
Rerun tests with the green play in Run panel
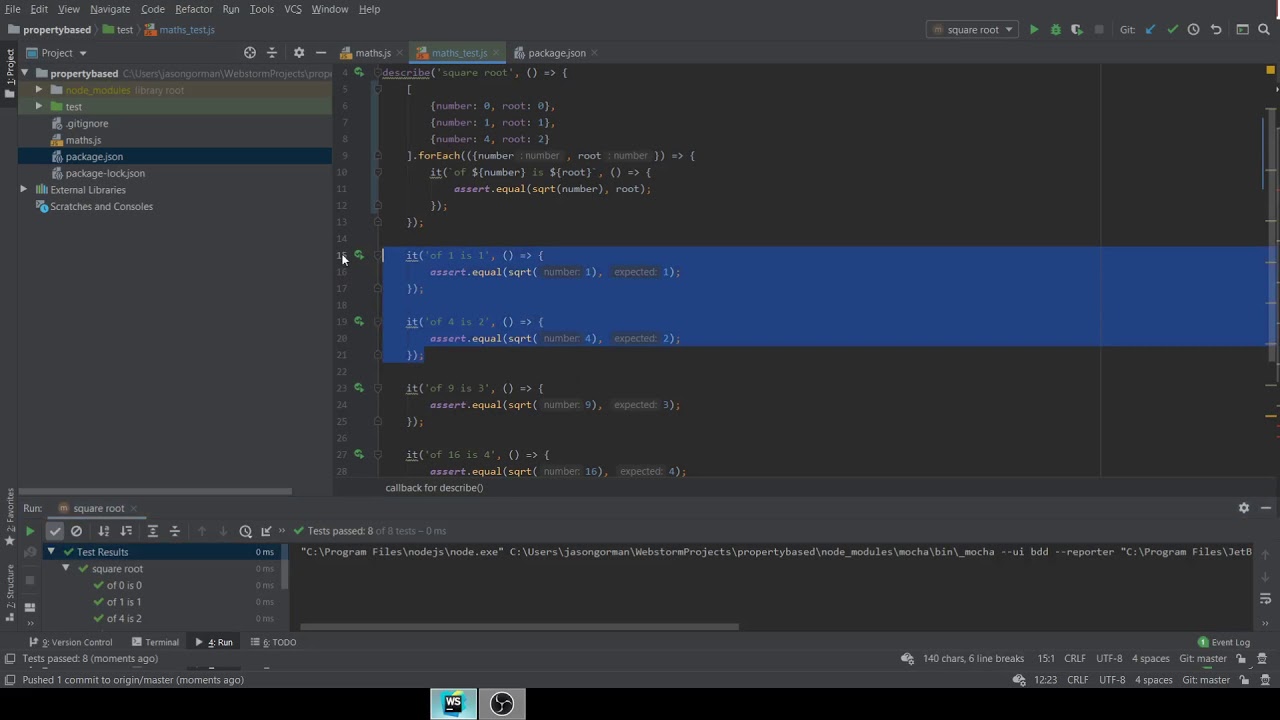point(30,531)
